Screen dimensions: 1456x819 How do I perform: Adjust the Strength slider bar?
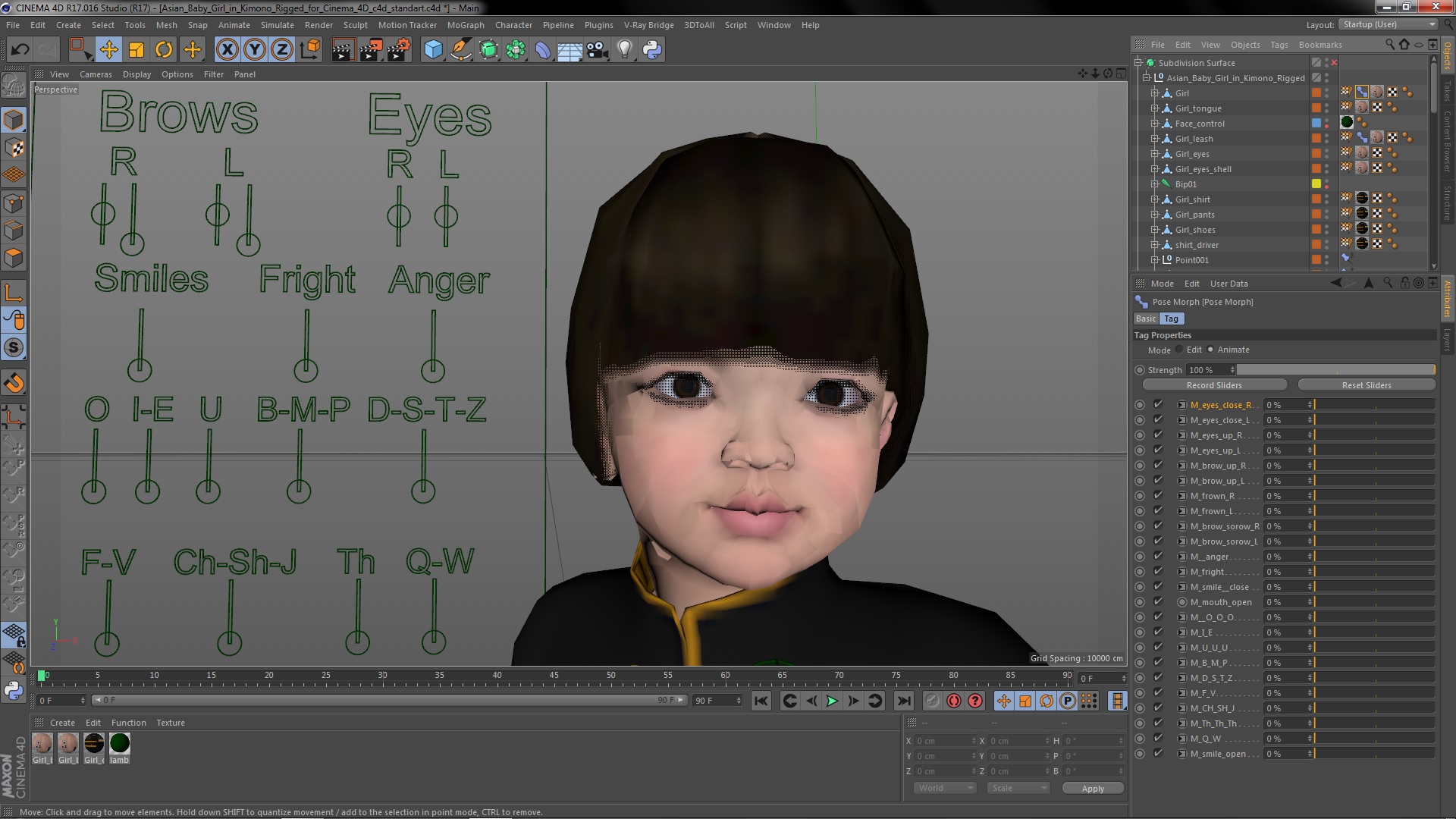pos(1336,370)
